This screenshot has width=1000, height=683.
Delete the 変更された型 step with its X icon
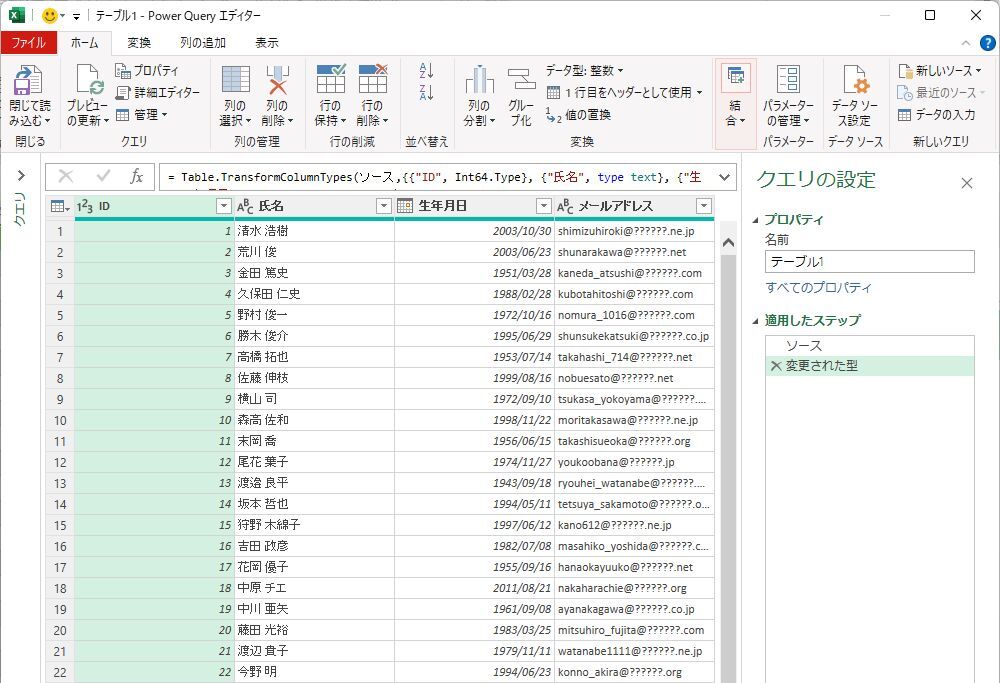pos(776,366)
